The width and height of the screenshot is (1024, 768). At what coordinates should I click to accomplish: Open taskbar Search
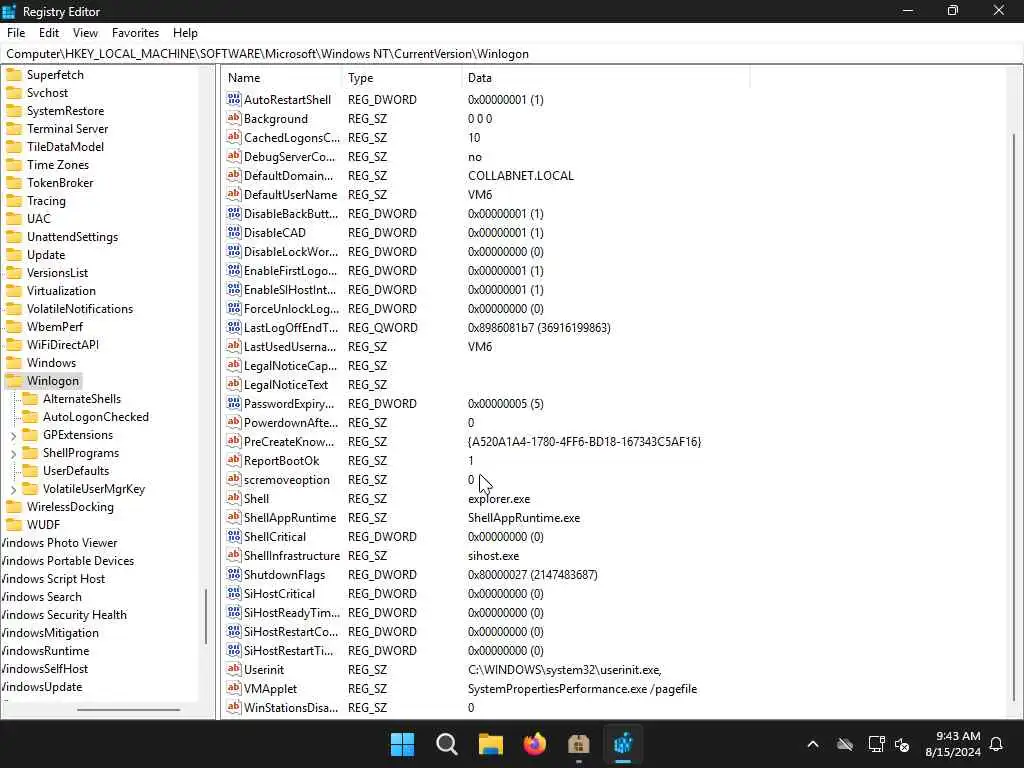[447, 744]
